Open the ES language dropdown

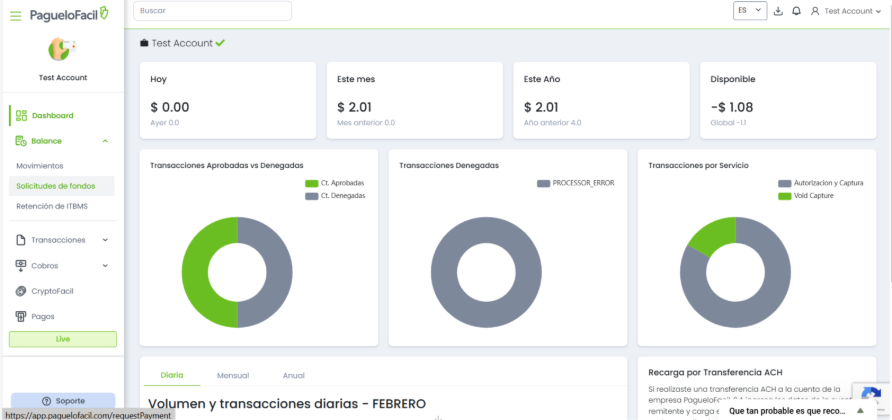[749, 11]
